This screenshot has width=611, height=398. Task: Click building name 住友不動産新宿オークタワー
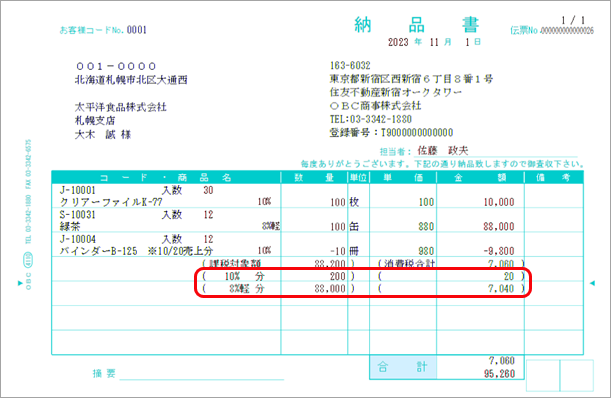(396, 92)
